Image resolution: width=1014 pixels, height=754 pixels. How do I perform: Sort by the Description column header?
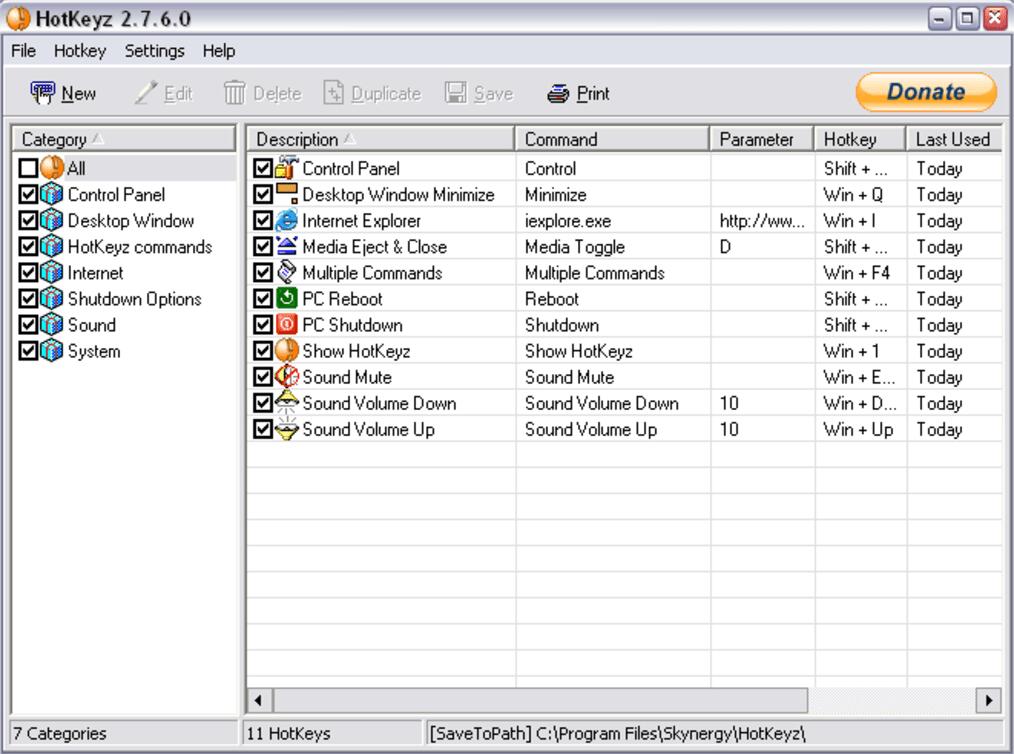(x=380, y=139)
